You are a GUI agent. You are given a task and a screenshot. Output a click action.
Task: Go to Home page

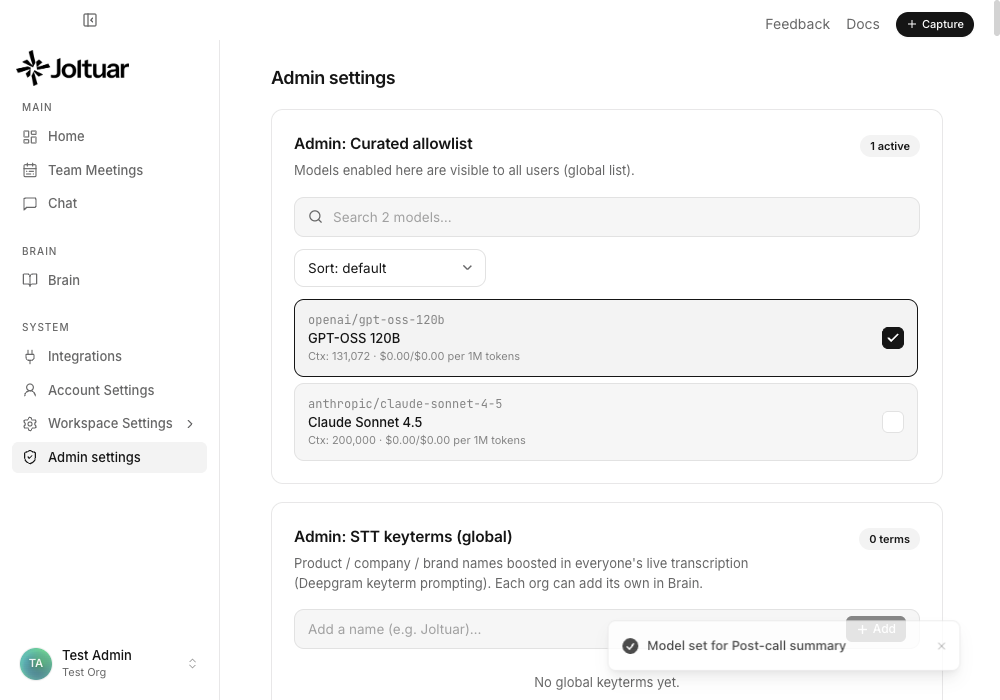(x=109, y=136)
